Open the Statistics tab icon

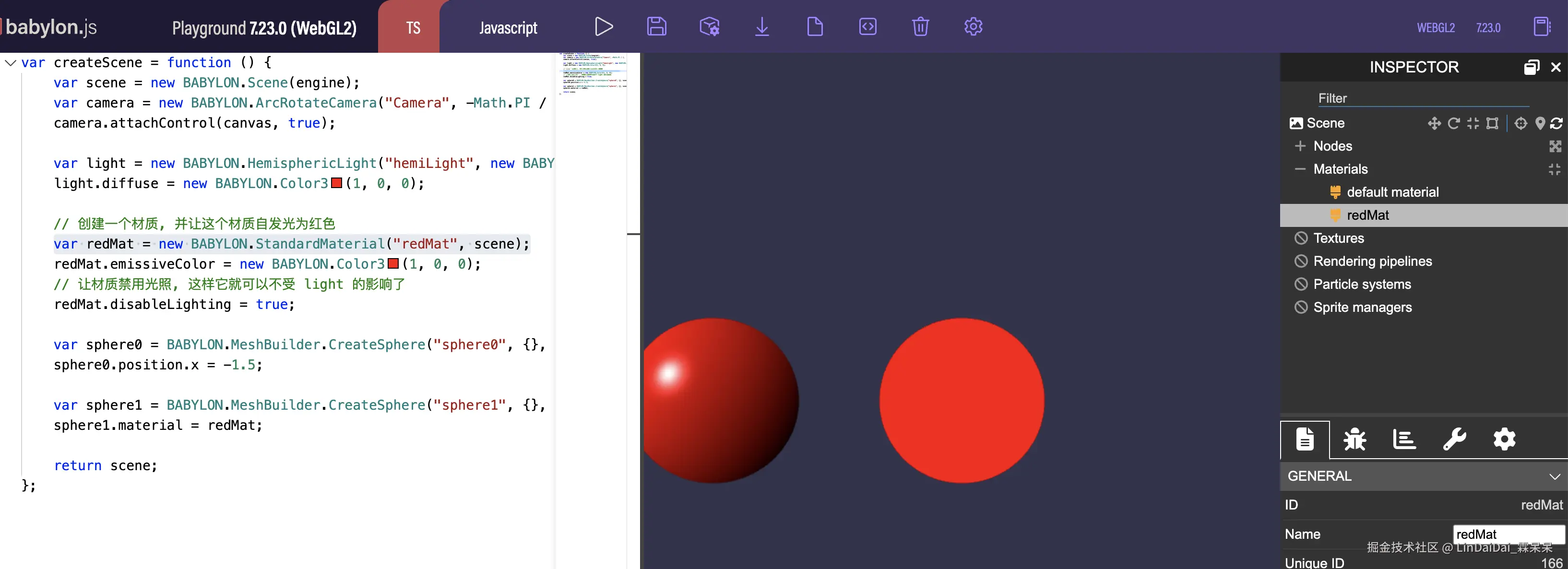point(1403,439)
